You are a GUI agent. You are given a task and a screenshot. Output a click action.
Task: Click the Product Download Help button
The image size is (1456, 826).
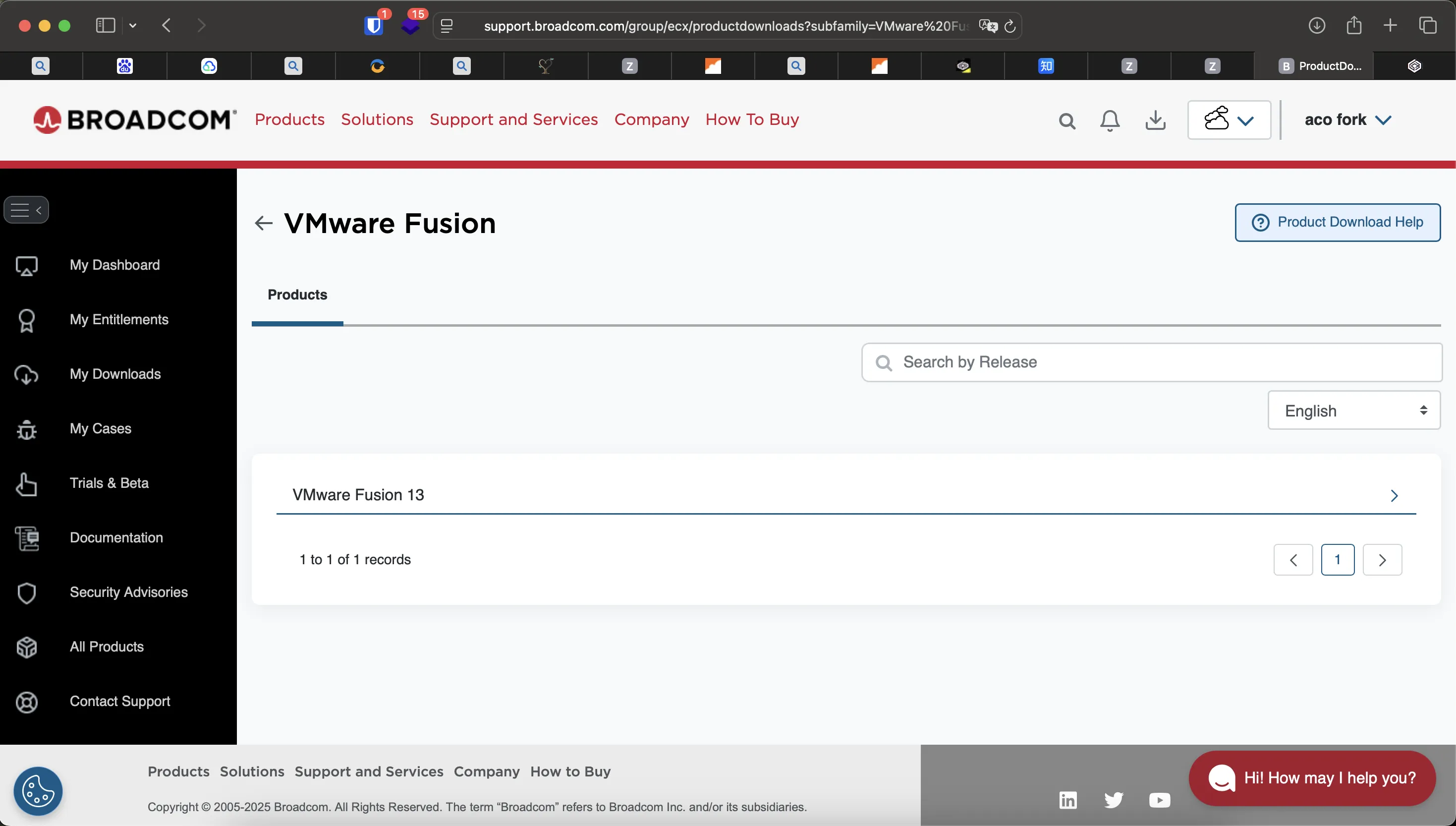pos(1337,223)
